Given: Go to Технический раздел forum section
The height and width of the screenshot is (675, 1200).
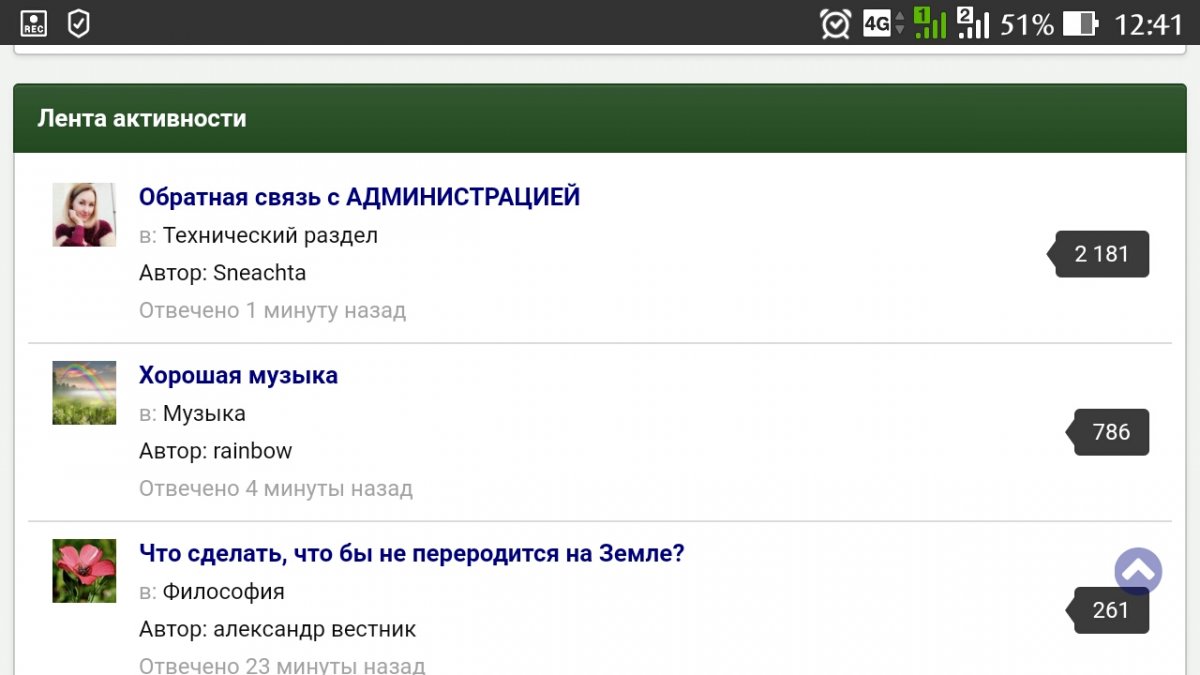Looking at the screenshot, I should [270, 236].
